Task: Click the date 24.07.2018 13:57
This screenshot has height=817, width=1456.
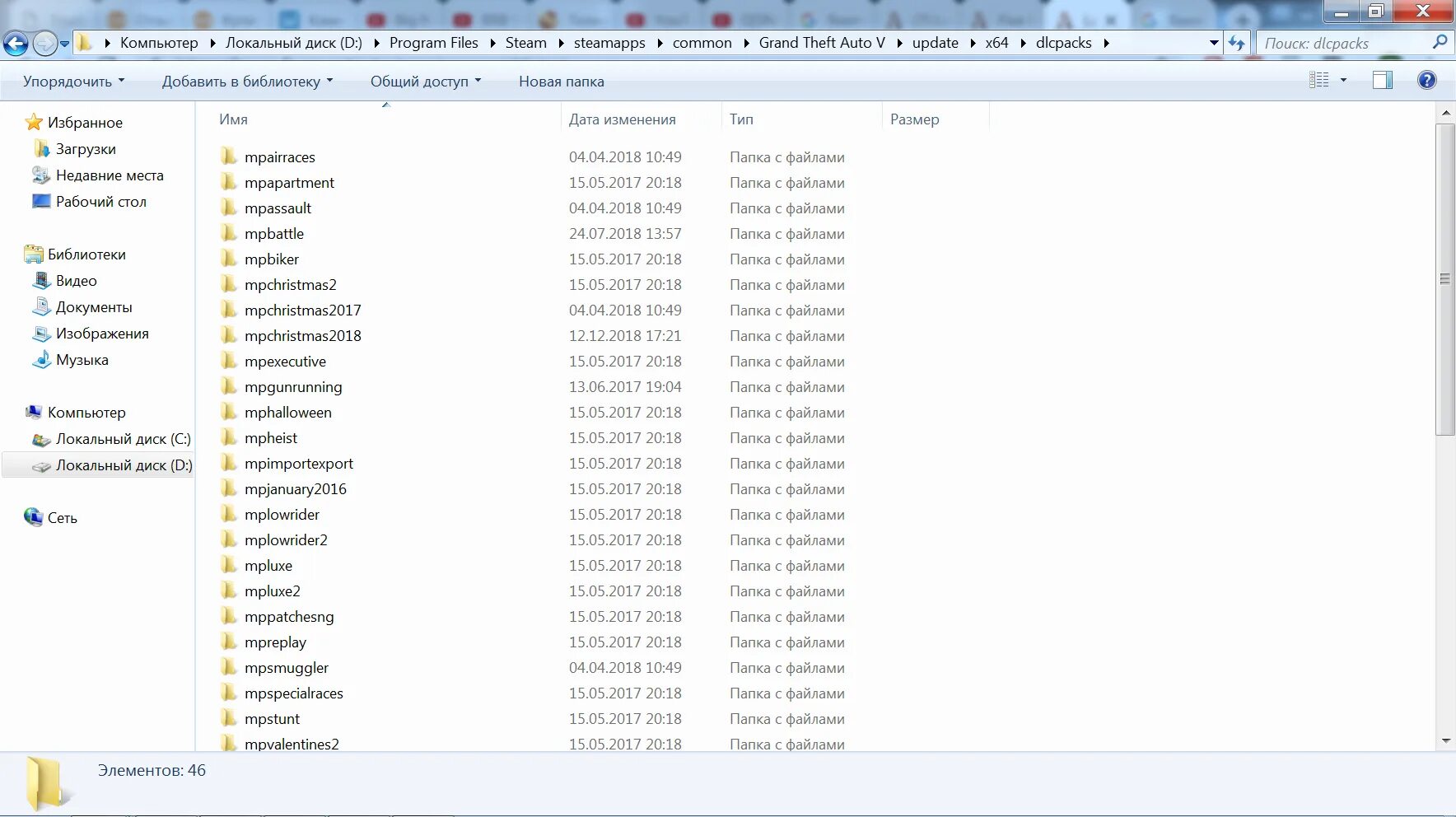Action: coord(625,233)
